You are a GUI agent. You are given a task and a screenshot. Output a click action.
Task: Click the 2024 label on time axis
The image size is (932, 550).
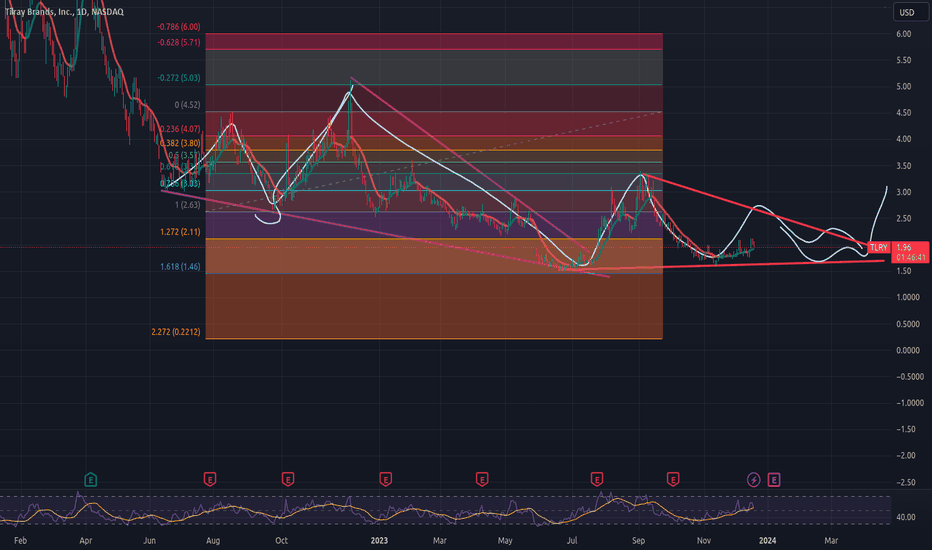point(767,540)
